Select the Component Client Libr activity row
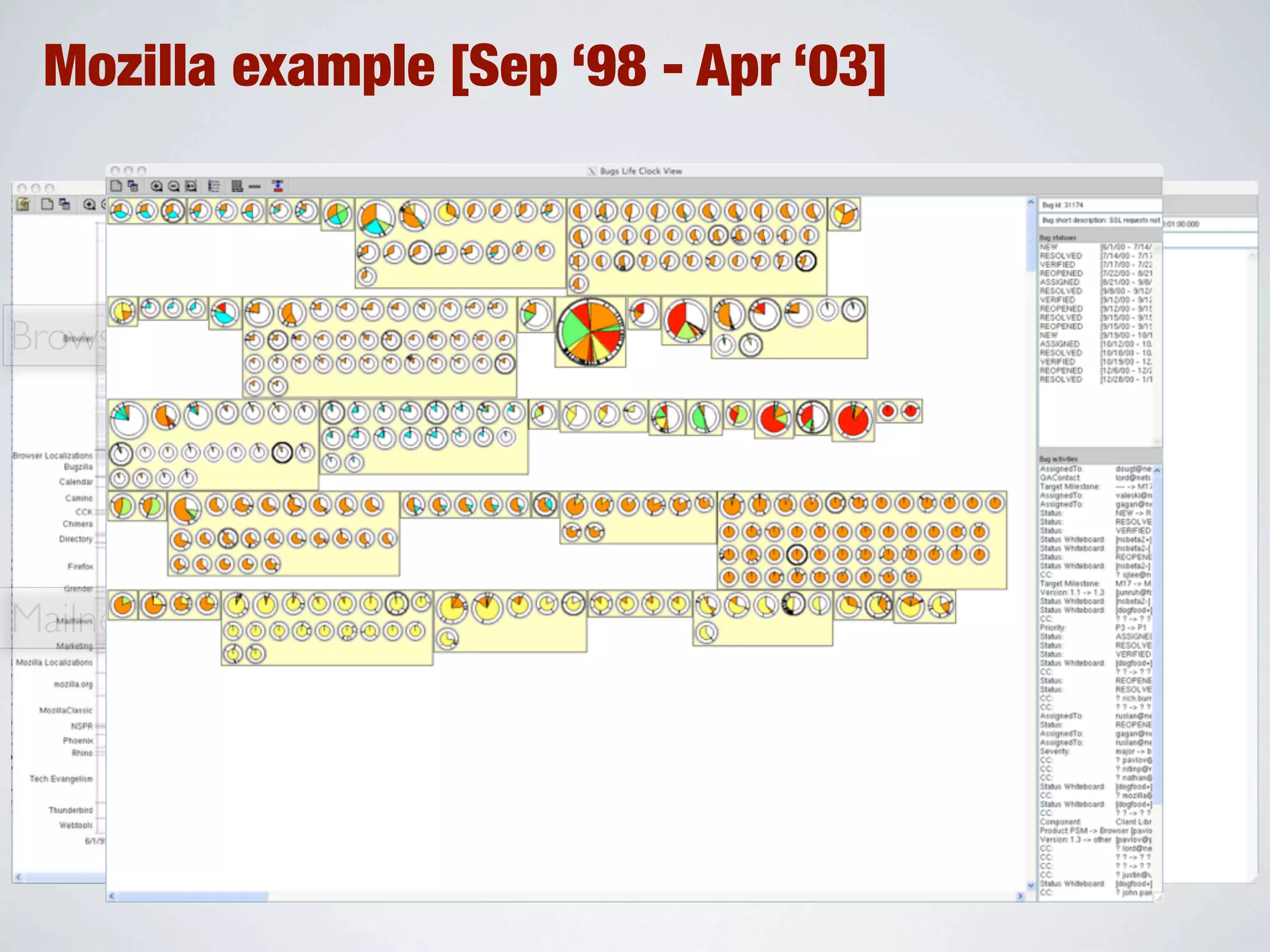Viewport: 1270px width, 952px height. click(x=1096, y=822)
